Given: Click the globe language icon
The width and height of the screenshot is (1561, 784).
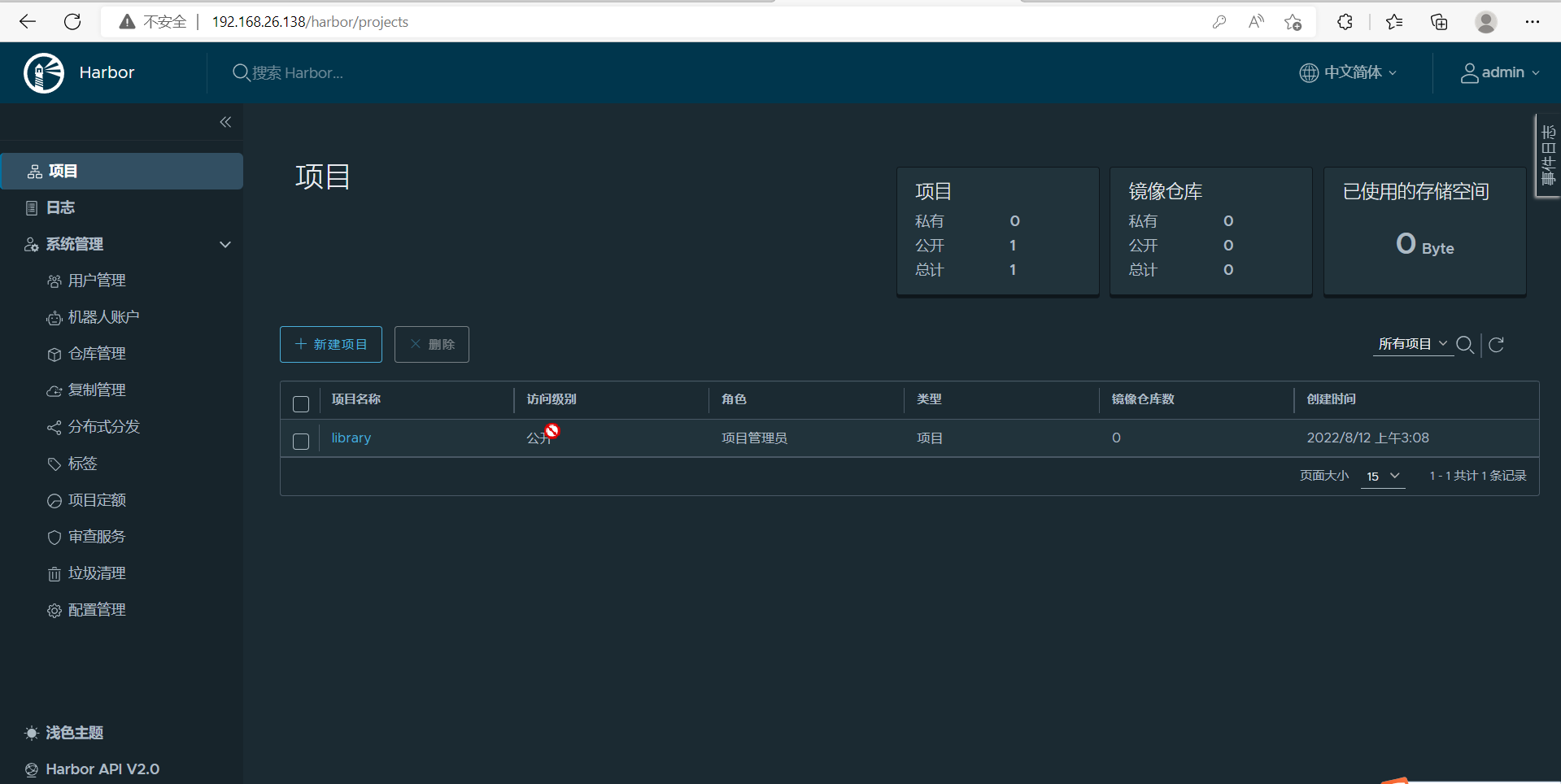Looking at the screenshot, I should pyautogui.click(x=1309, y=73).
